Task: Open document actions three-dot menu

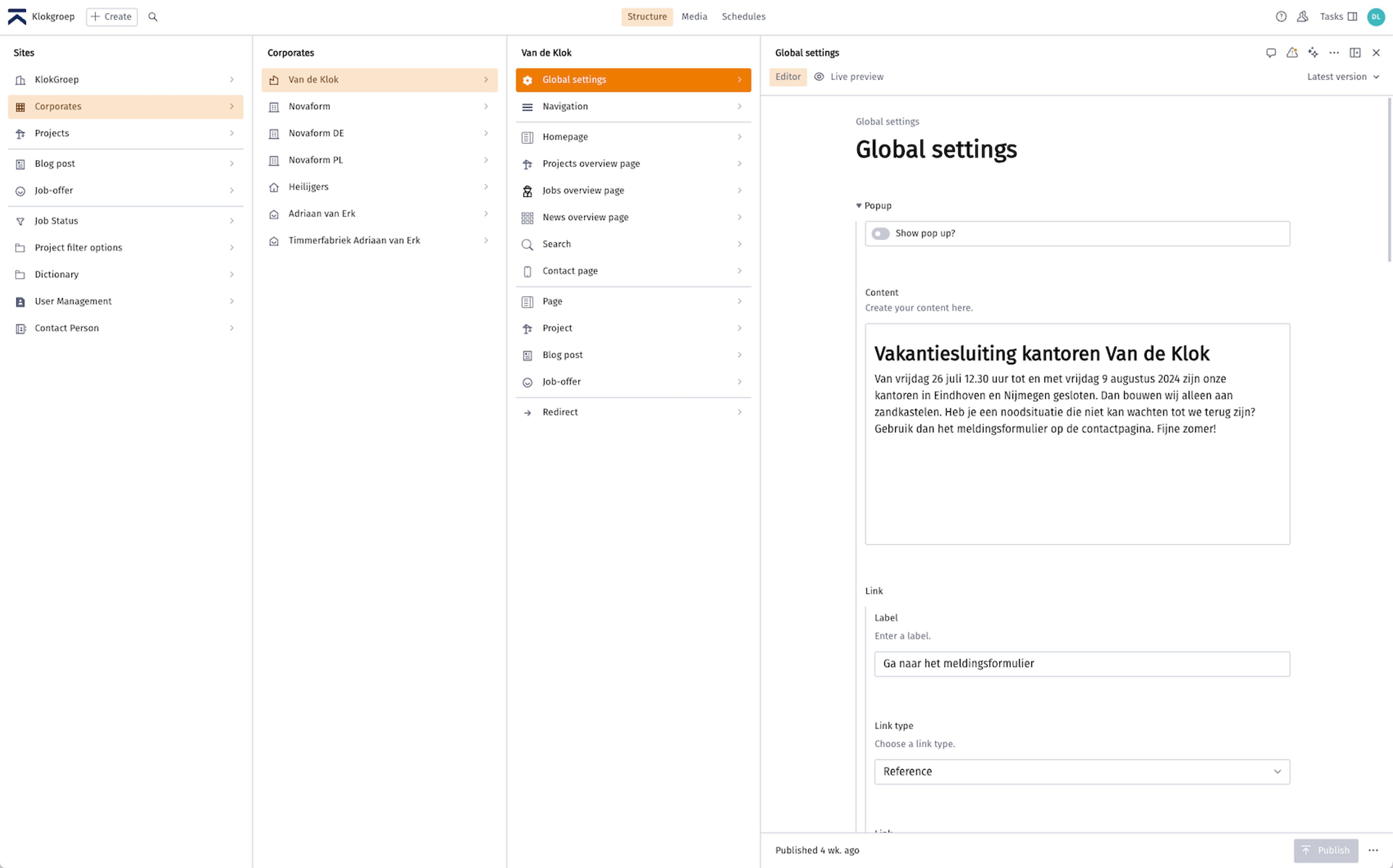Action: [x=1334, y=53]
